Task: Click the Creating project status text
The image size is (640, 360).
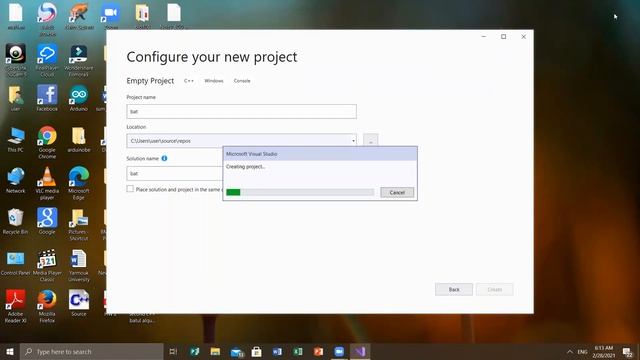Action: [x=245, y=167]
